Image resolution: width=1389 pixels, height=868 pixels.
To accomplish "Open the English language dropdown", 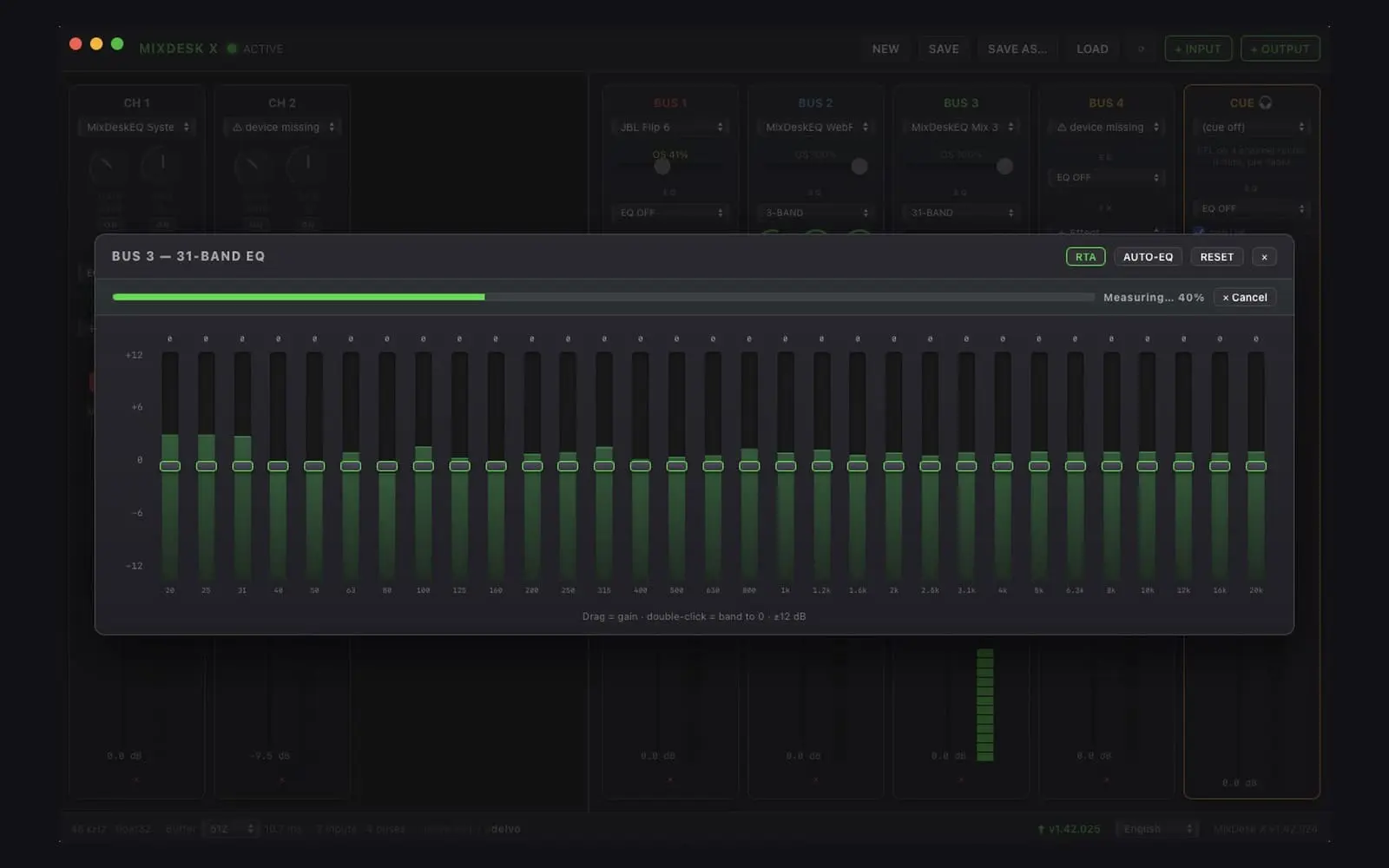I will pyautogui.click(x=1155, y=829).
